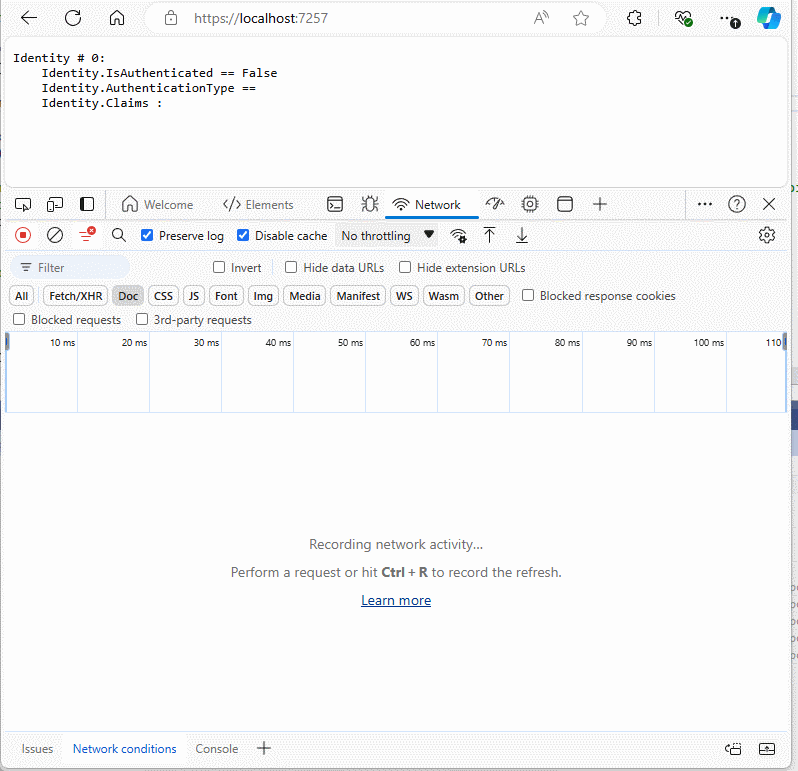798x771 pixels.
Task: Export HAR file with down arrow
Action: [522, 236]
